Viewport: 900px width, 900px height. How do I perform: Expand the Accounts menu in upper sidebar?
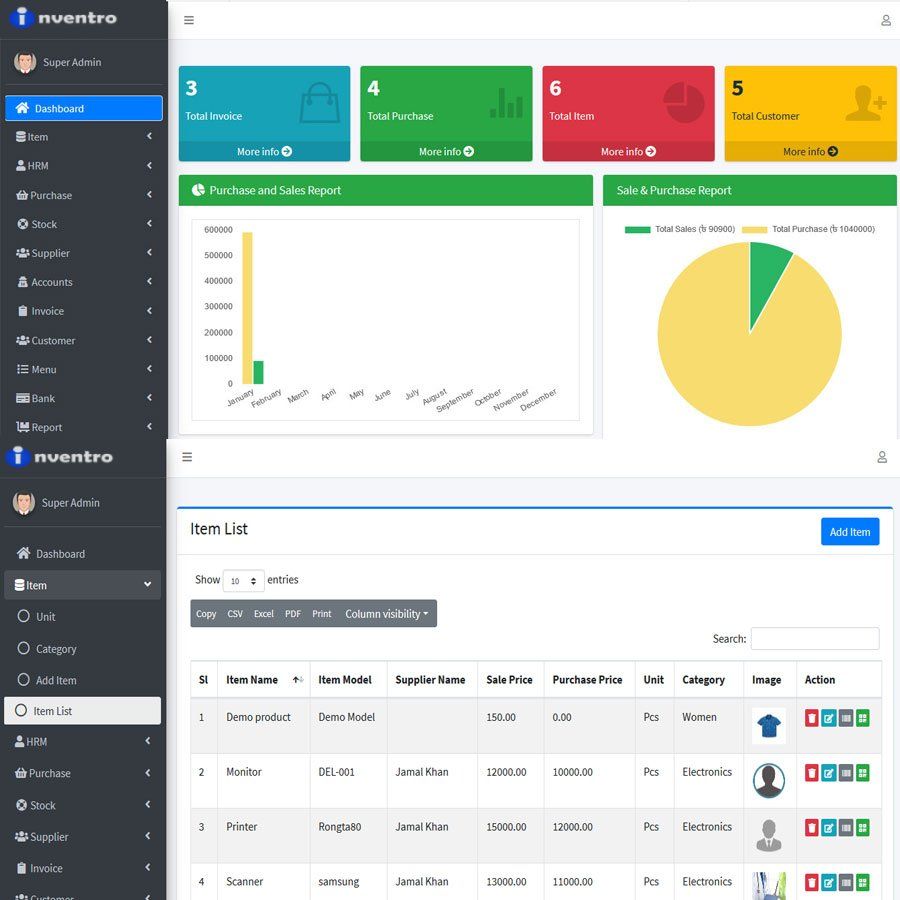point(84,282)
